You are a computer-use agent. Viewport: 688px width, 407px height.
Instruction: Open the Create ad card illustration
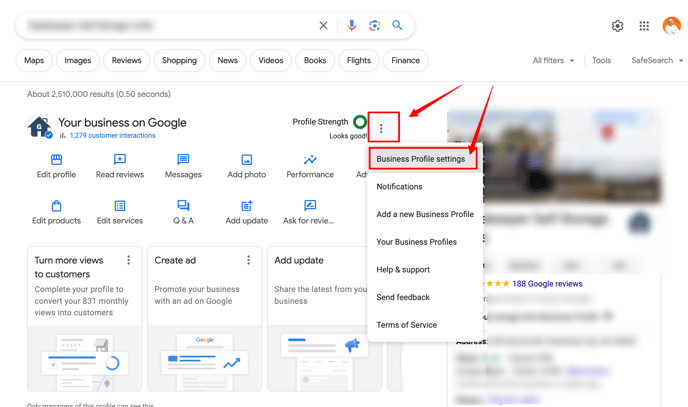point(204,358)
